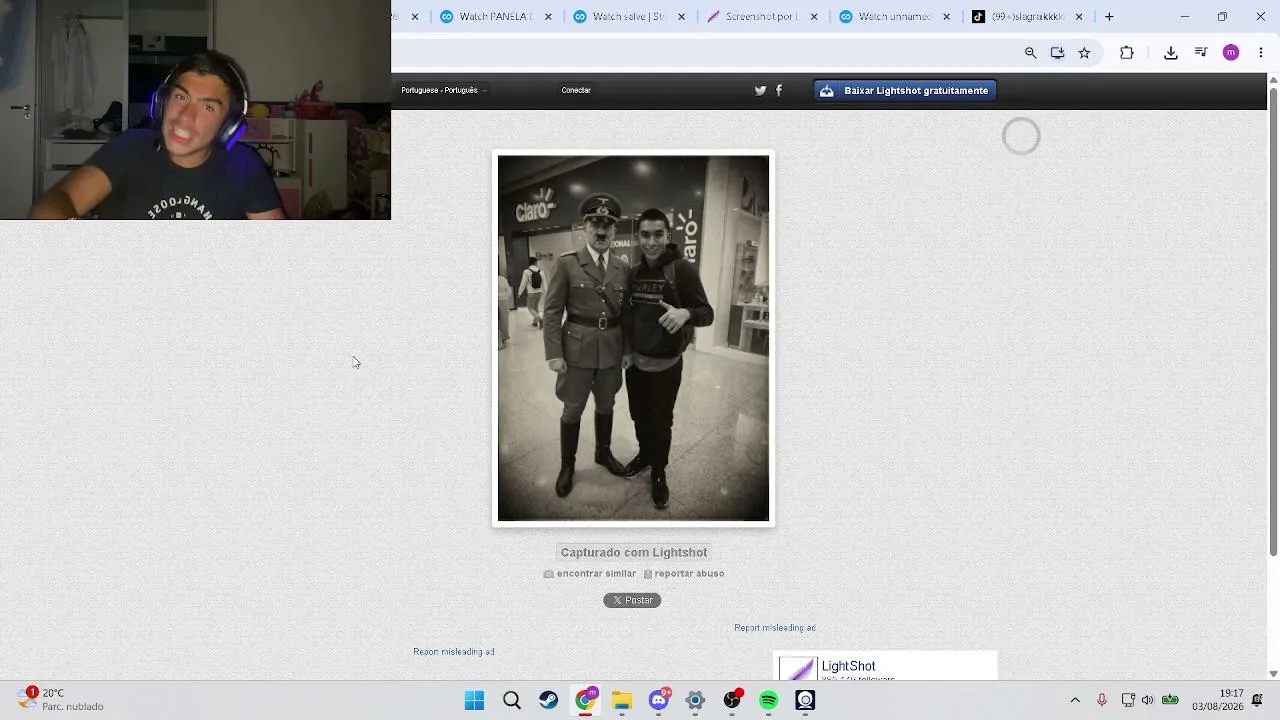
Task: Click the Report misleading ad link nearest the page's left edge
Action: (454, 652)
